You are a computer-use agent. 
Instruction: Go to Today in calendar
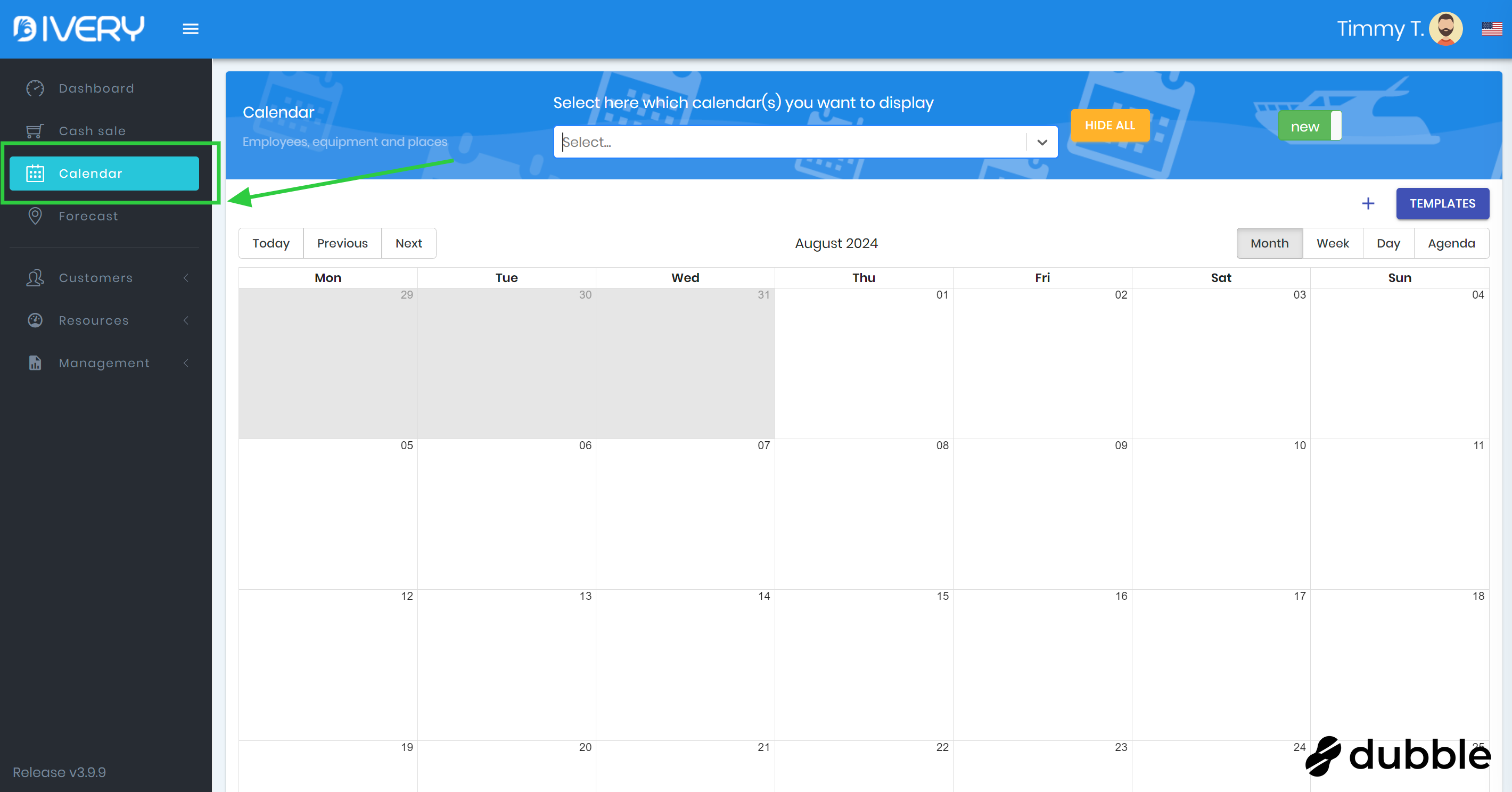click(270, 243)
